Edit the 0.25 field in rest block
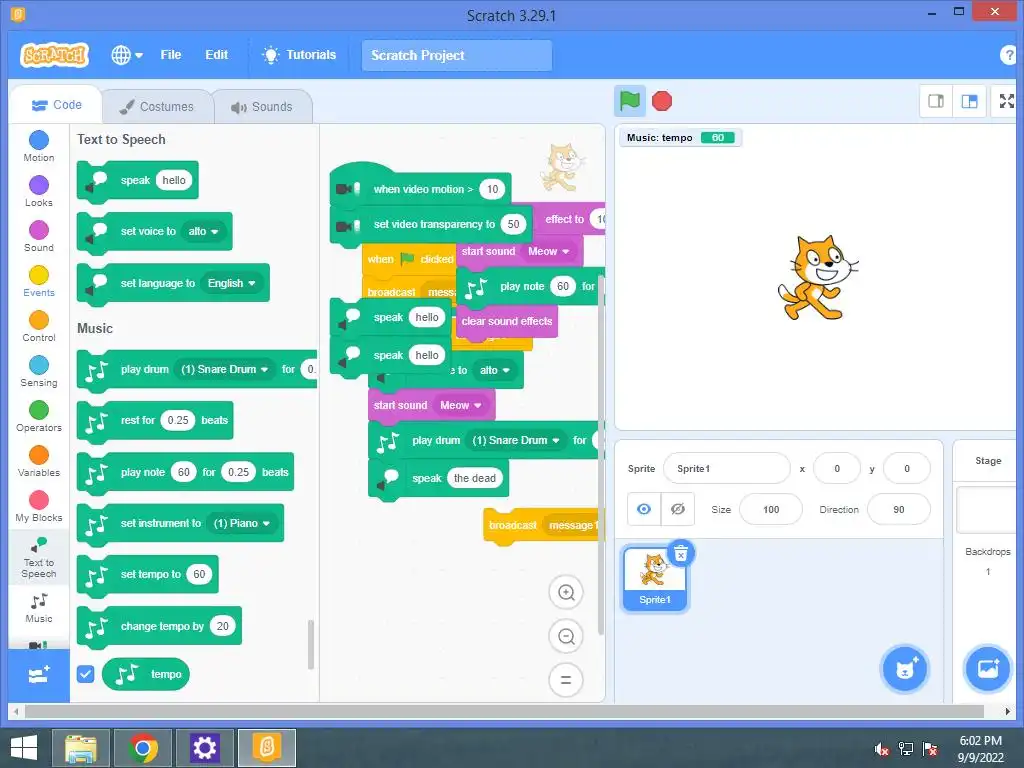 [x=178, y=420]
